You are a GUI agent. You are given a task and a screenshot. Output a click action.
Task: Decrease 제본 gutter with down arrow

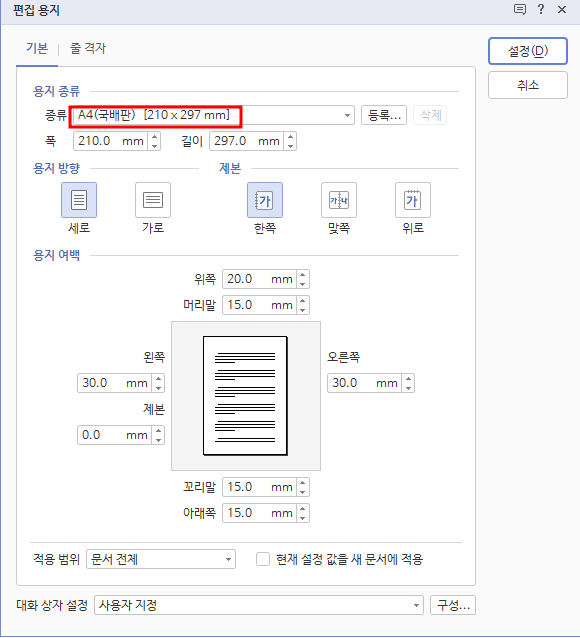[x=158, y=439]
